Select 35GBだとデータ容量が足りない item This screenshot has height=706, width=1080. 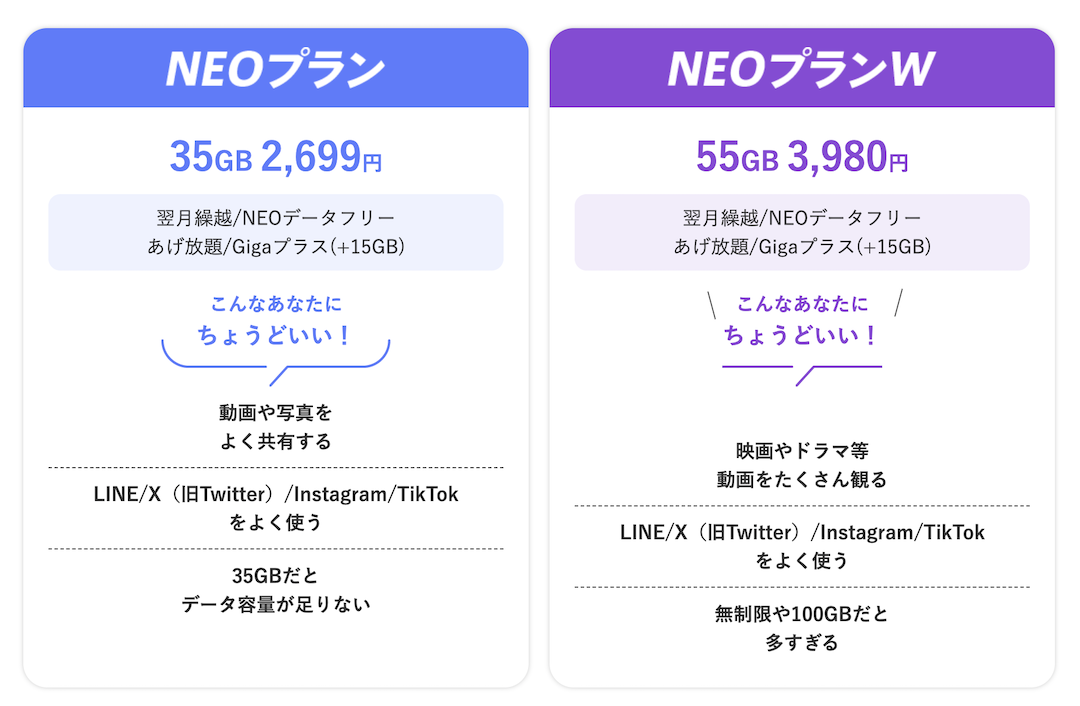point(275,589)
